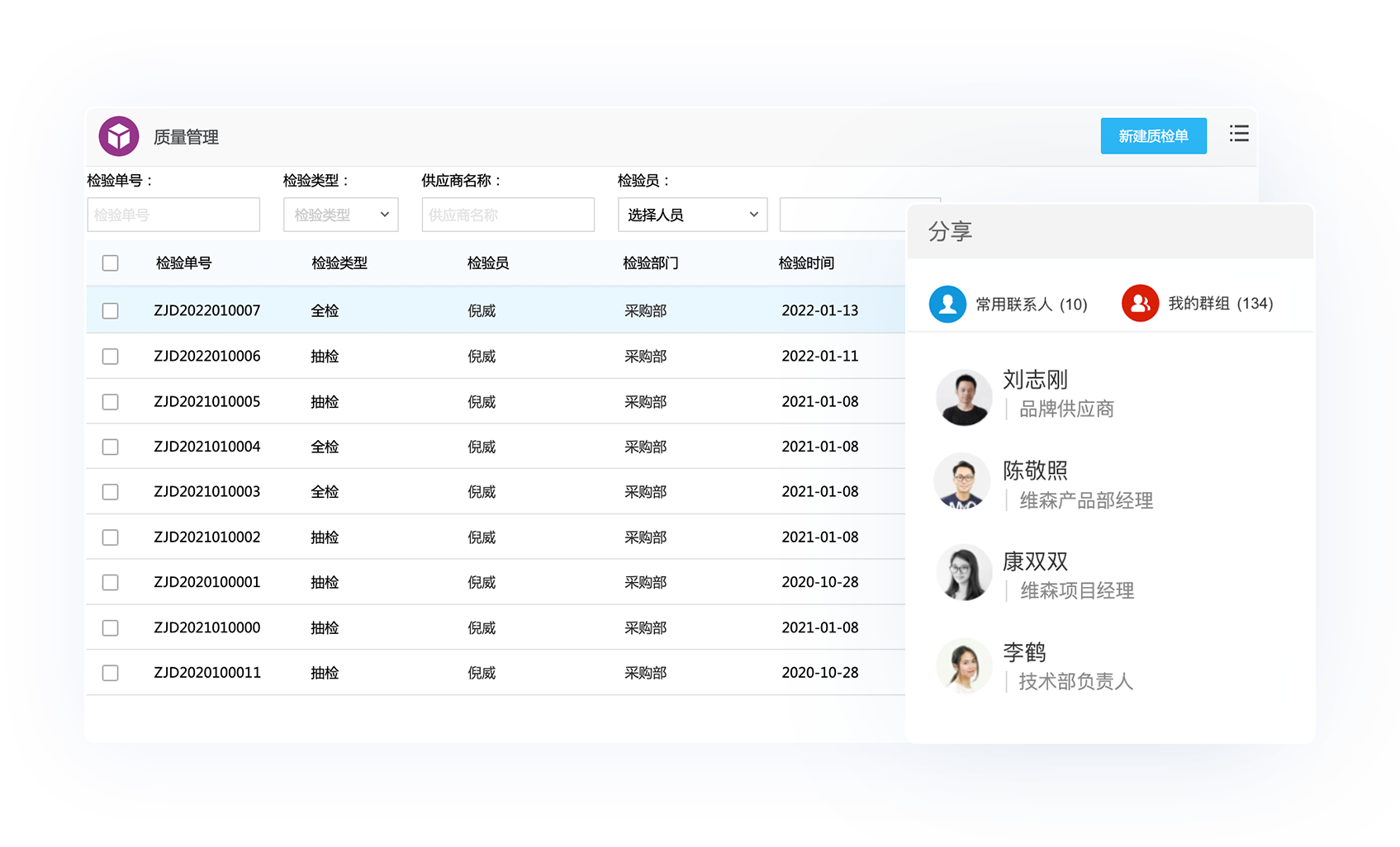Open the list menu icon at top right
Screen dimensions: 1400x847
(1238, 134)
